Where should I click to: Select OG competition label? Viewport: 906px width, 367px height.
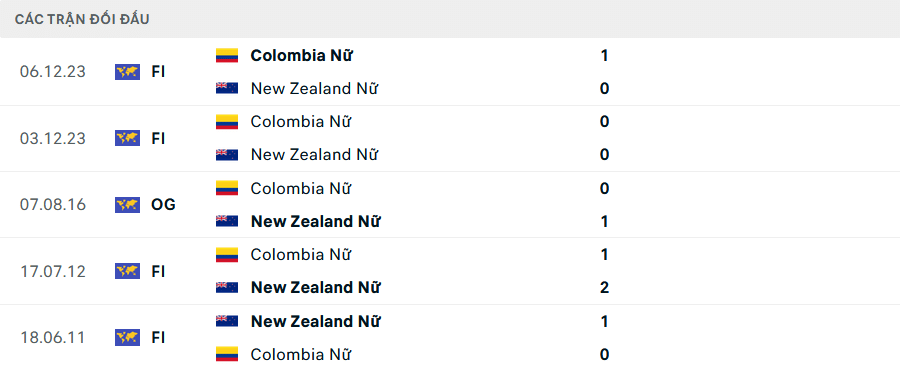coord(163,205)
